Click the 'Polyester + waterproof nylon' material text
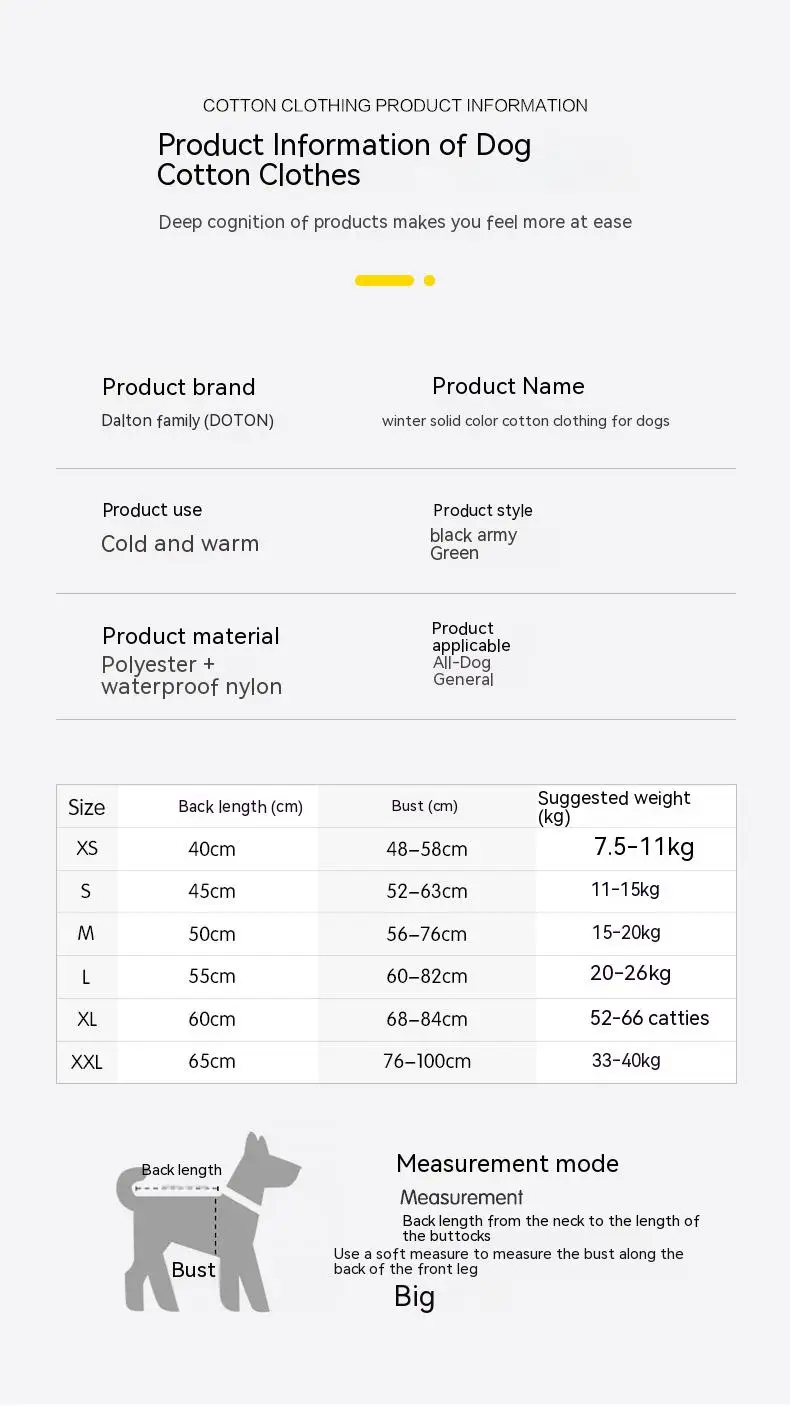Screen dimensions: 790x1406 (x=191, y=676)
